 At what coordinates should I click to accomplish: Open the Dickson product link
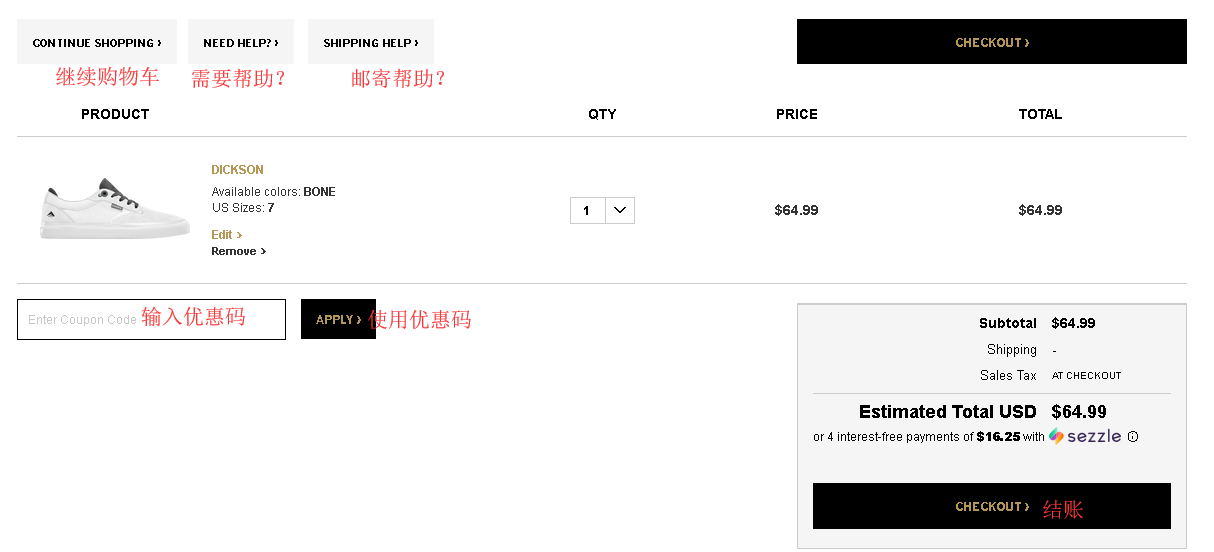click(238, 170)
